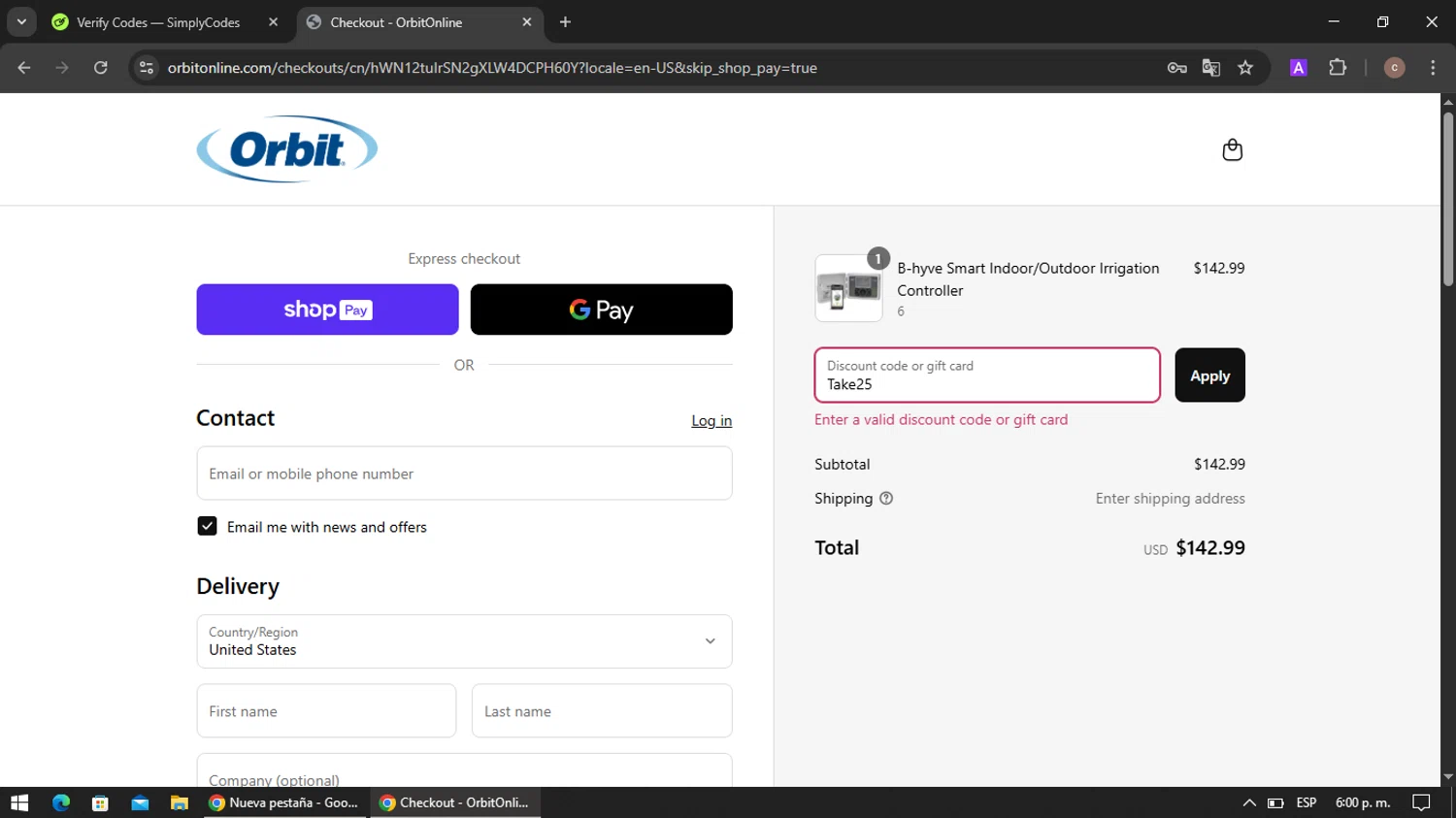Click the ESP language indicator

click(1307, 802)
